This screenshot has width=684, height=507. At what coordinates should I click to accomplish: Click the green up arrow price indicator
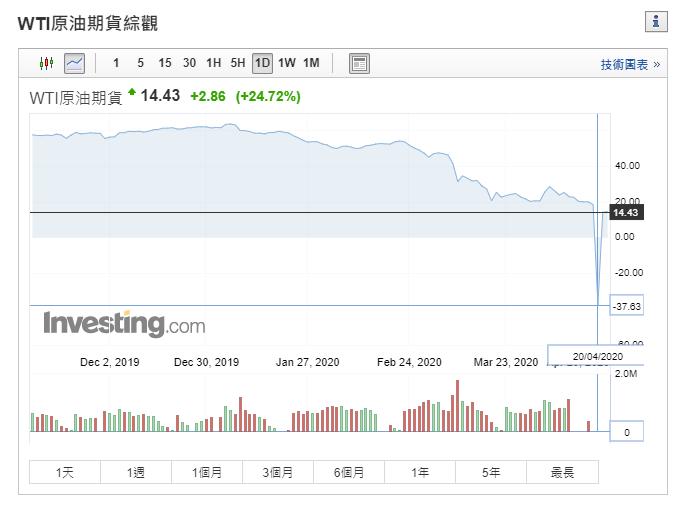coord(131,93)
